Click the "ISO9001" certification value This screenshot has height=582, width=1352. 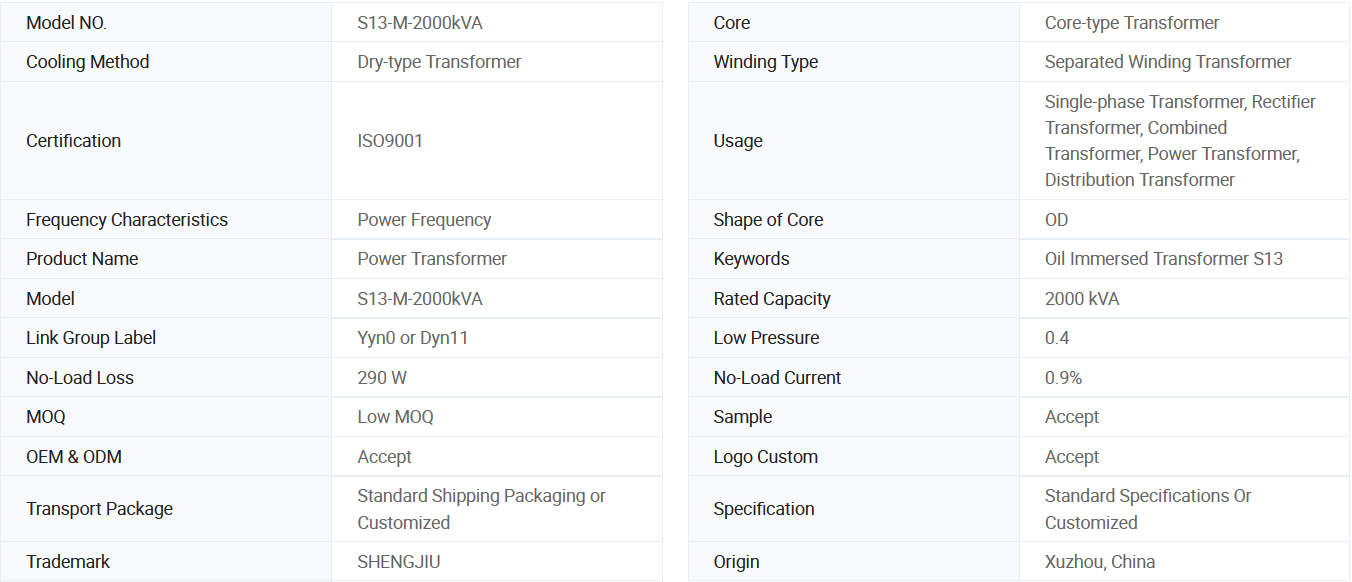click(x=390, y=141)
